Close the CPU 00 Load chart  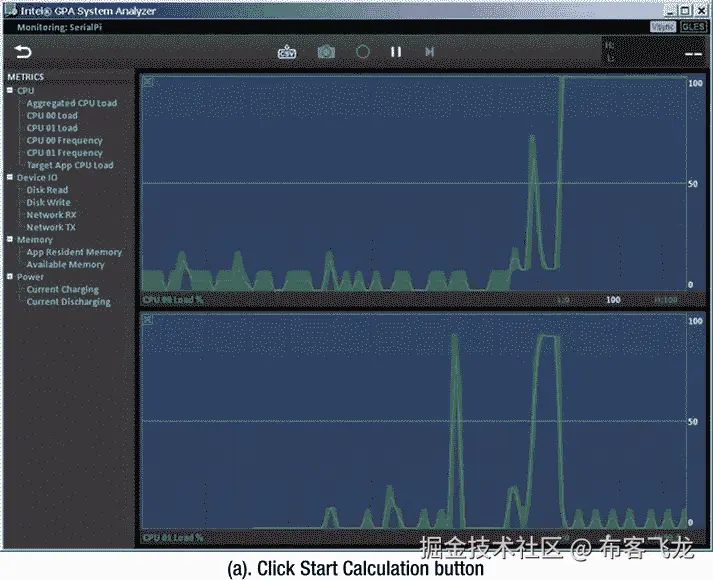(x=148, y=82)
